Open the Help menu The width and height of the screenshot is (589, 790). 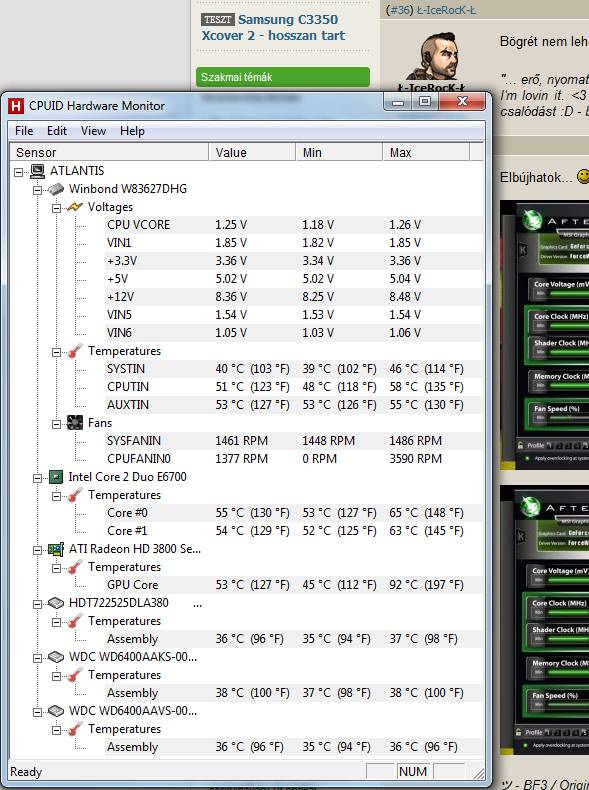tap(132, 131)
